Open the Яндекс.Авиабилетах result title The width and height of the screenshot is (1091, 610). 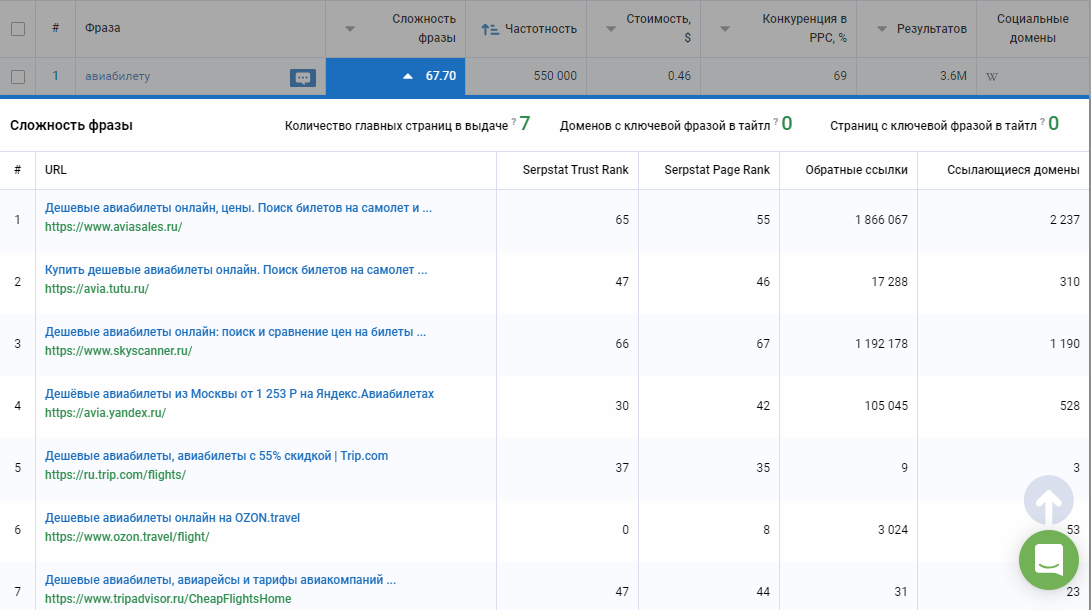point(239,394)
